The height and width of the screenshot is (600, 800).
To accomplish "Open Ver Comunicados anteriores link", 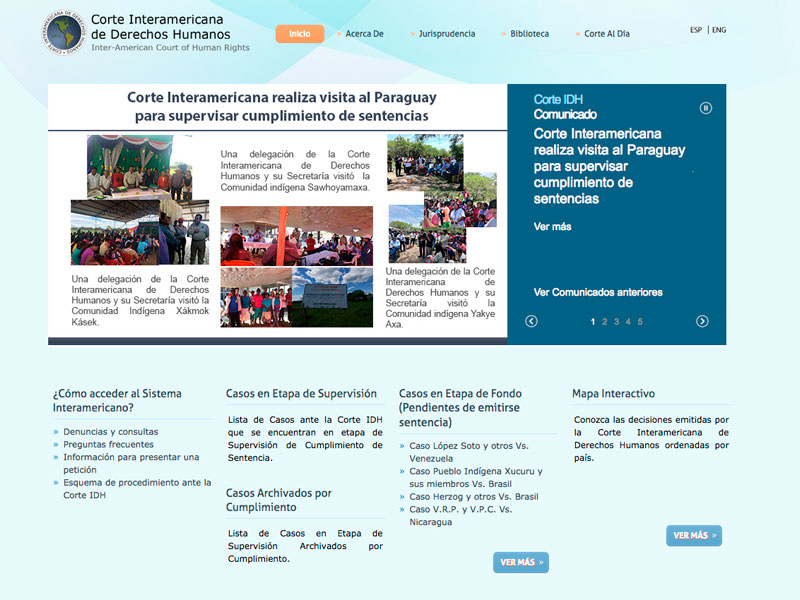I will 598,292.
